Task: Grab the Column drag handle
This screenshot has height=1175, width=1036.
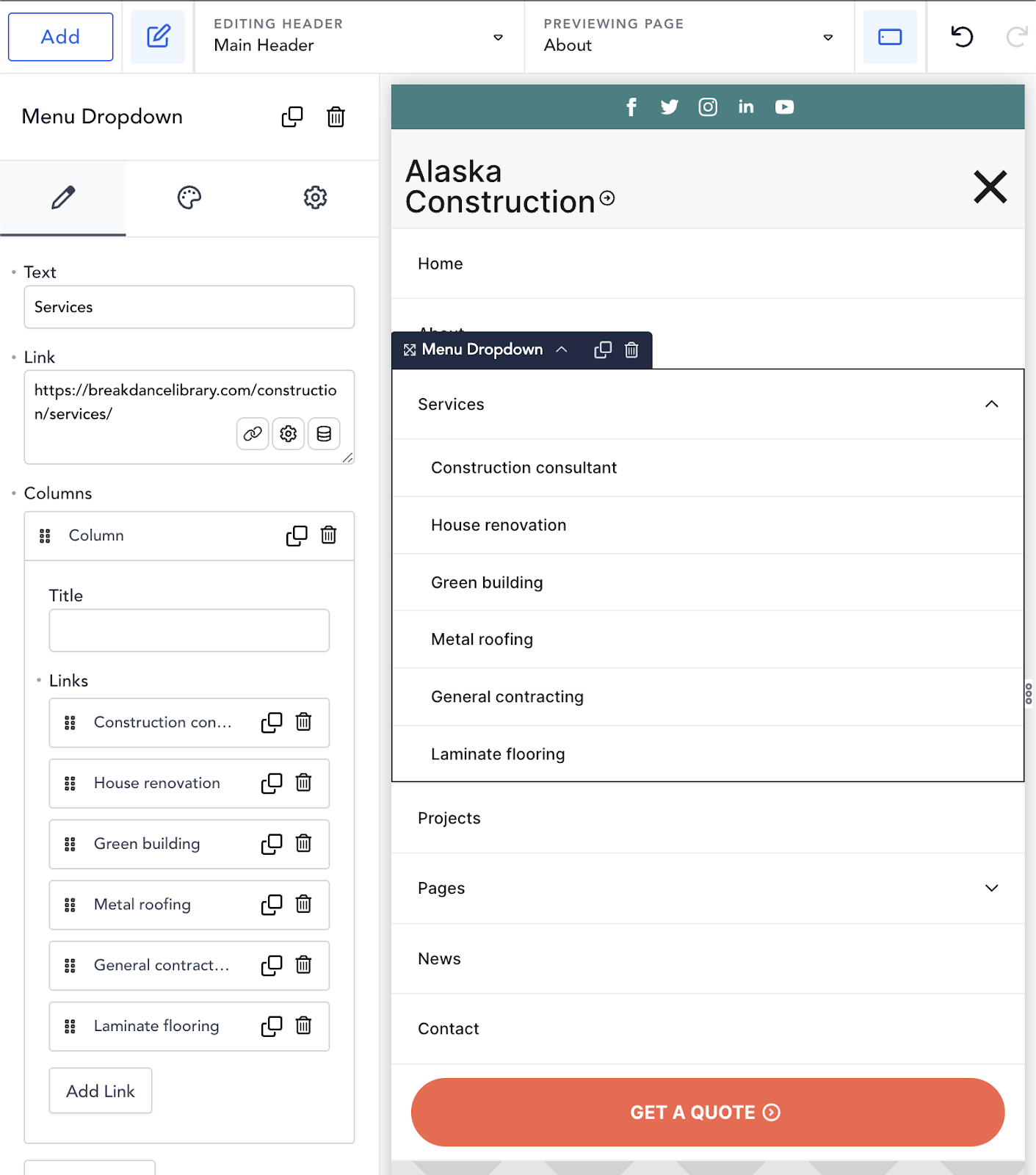Action: coord(45,536)
